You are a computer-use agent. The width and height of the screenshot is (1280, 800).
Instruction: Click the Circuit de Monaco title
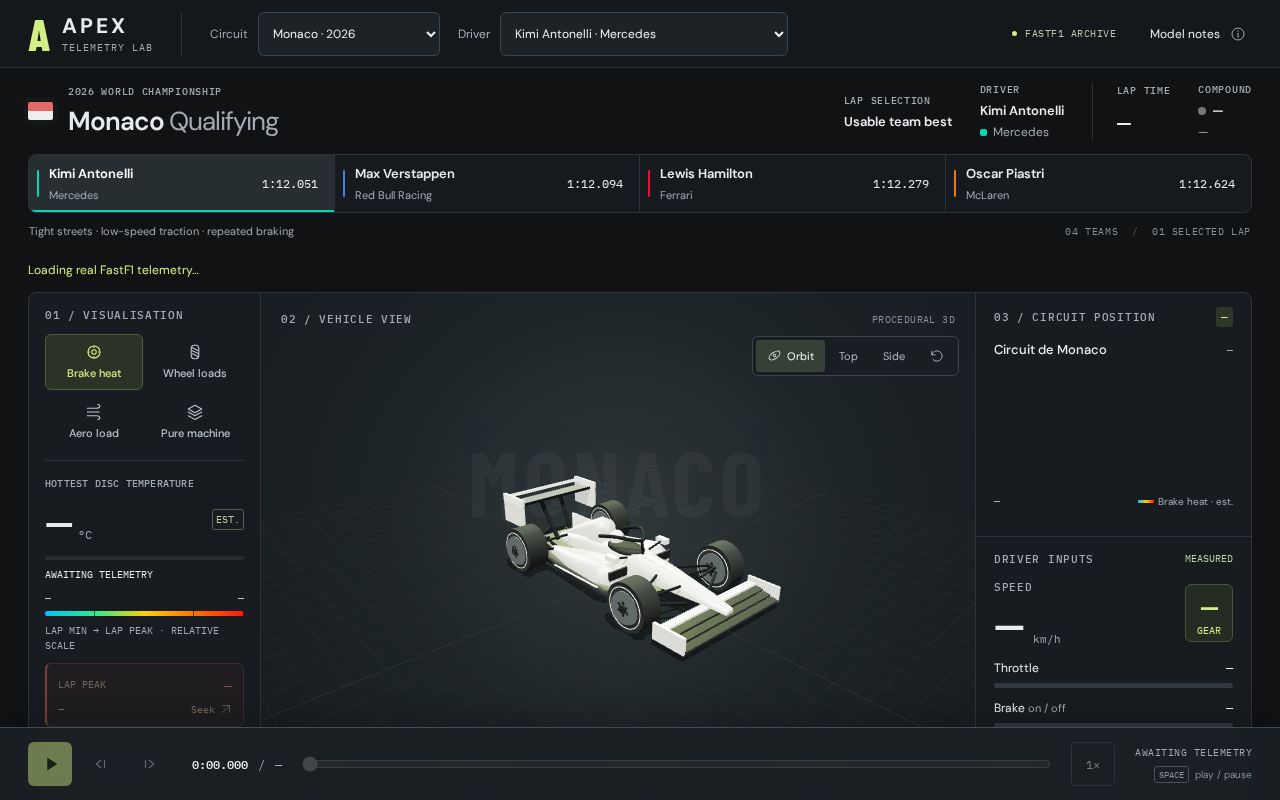(1050, 350)
